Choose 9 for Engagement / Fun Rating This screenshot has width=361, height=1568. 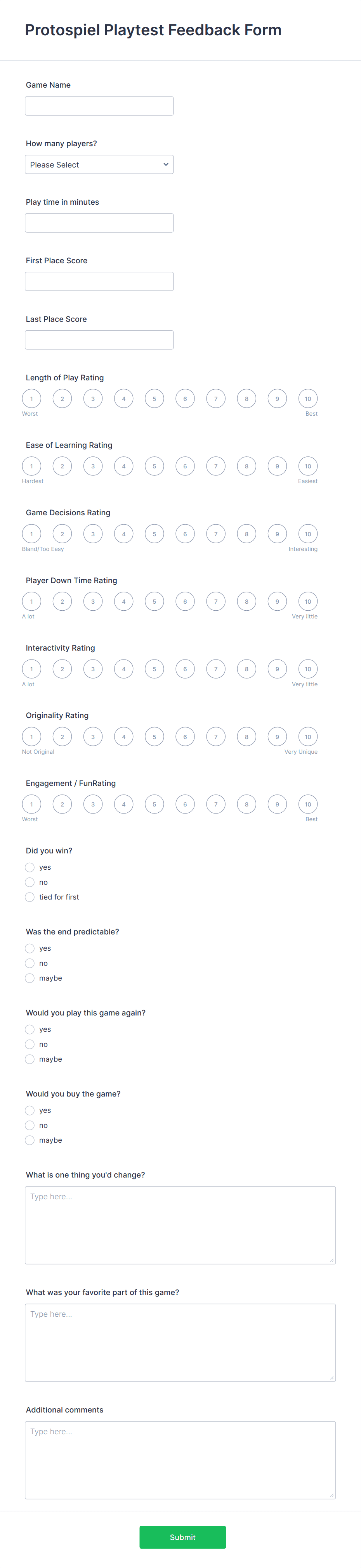[278, 804]
